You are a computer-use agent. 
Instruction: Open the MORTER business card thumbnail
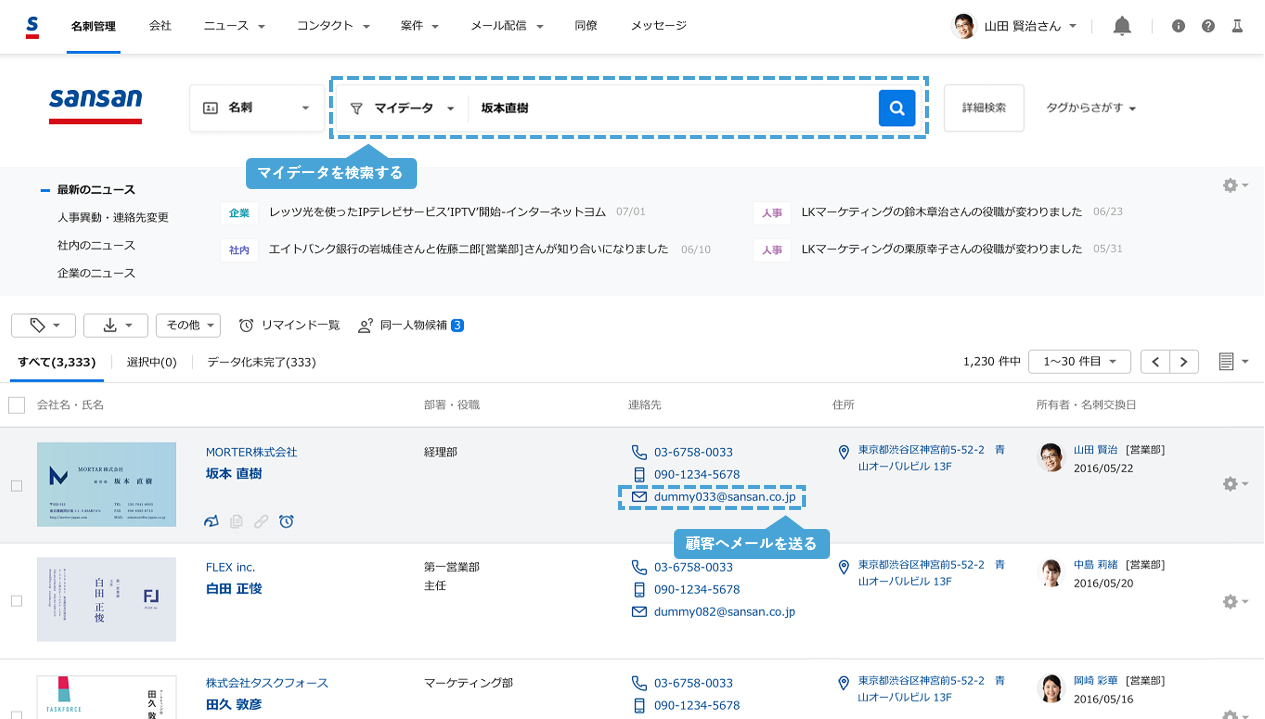[x=106, y=485]
